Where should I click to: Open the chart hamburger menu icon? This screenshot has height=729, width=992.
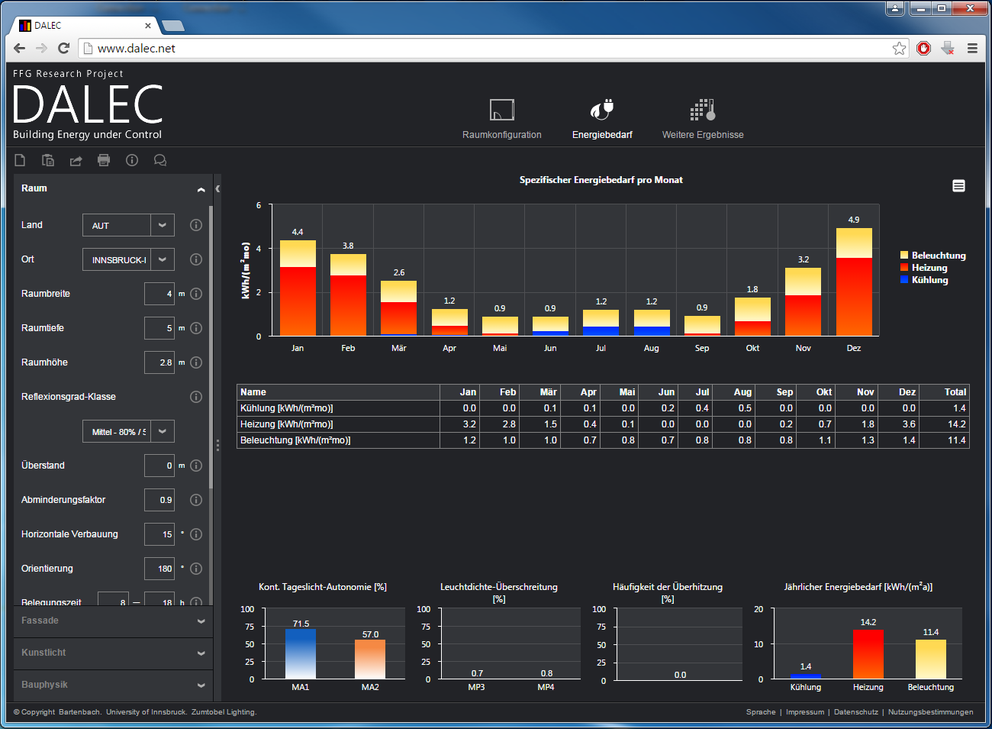958,186
